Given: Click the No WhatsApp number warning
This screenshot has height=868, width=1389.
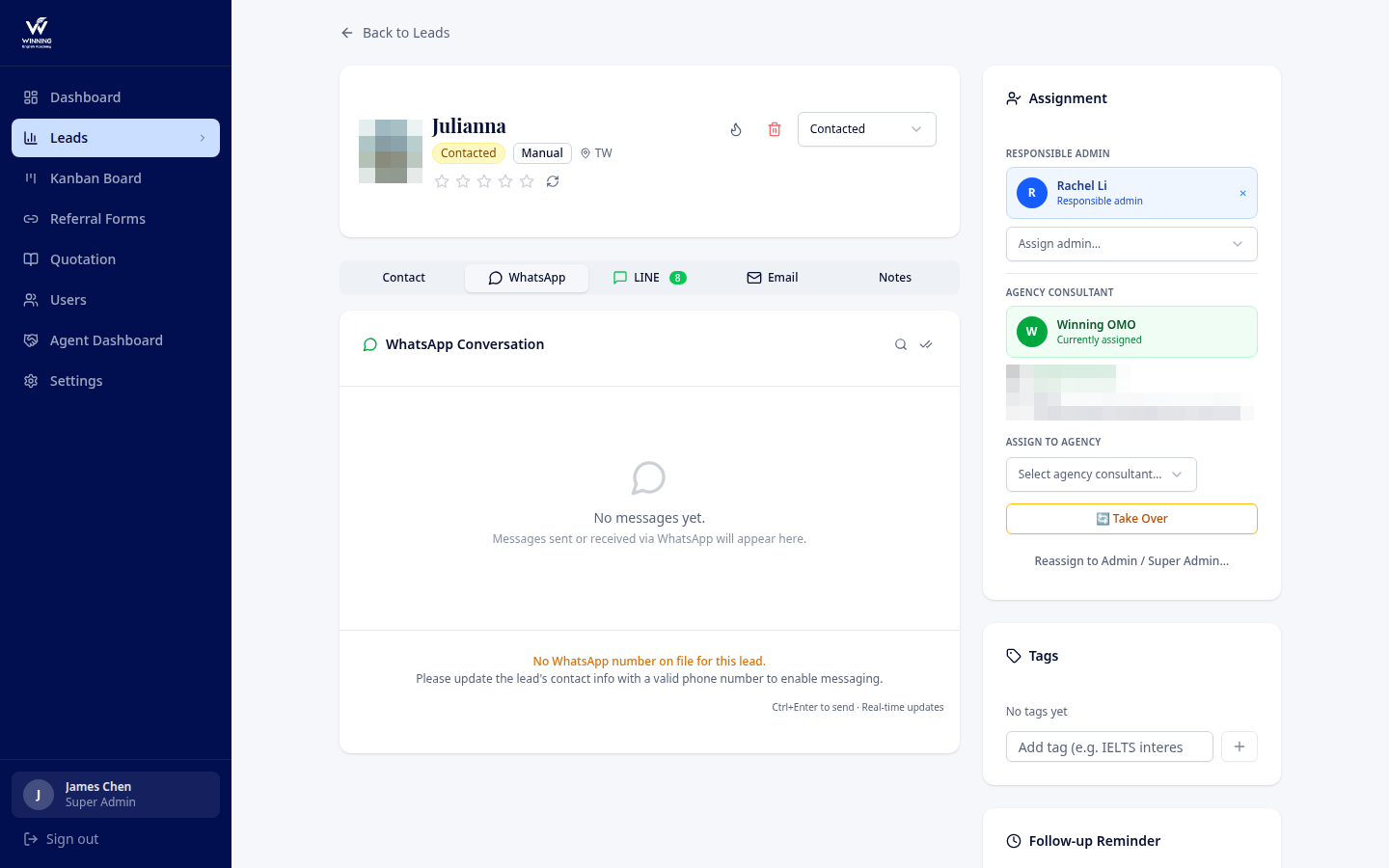Looking at the screenshot, I should (649, 662).
